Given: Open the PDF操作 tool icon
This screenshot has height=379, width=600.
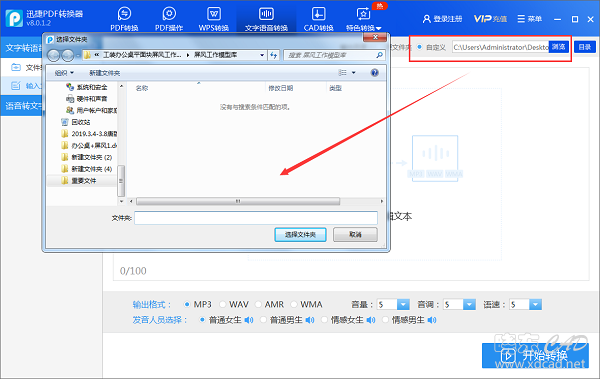Looking at the screenshot, I should 169,14.
